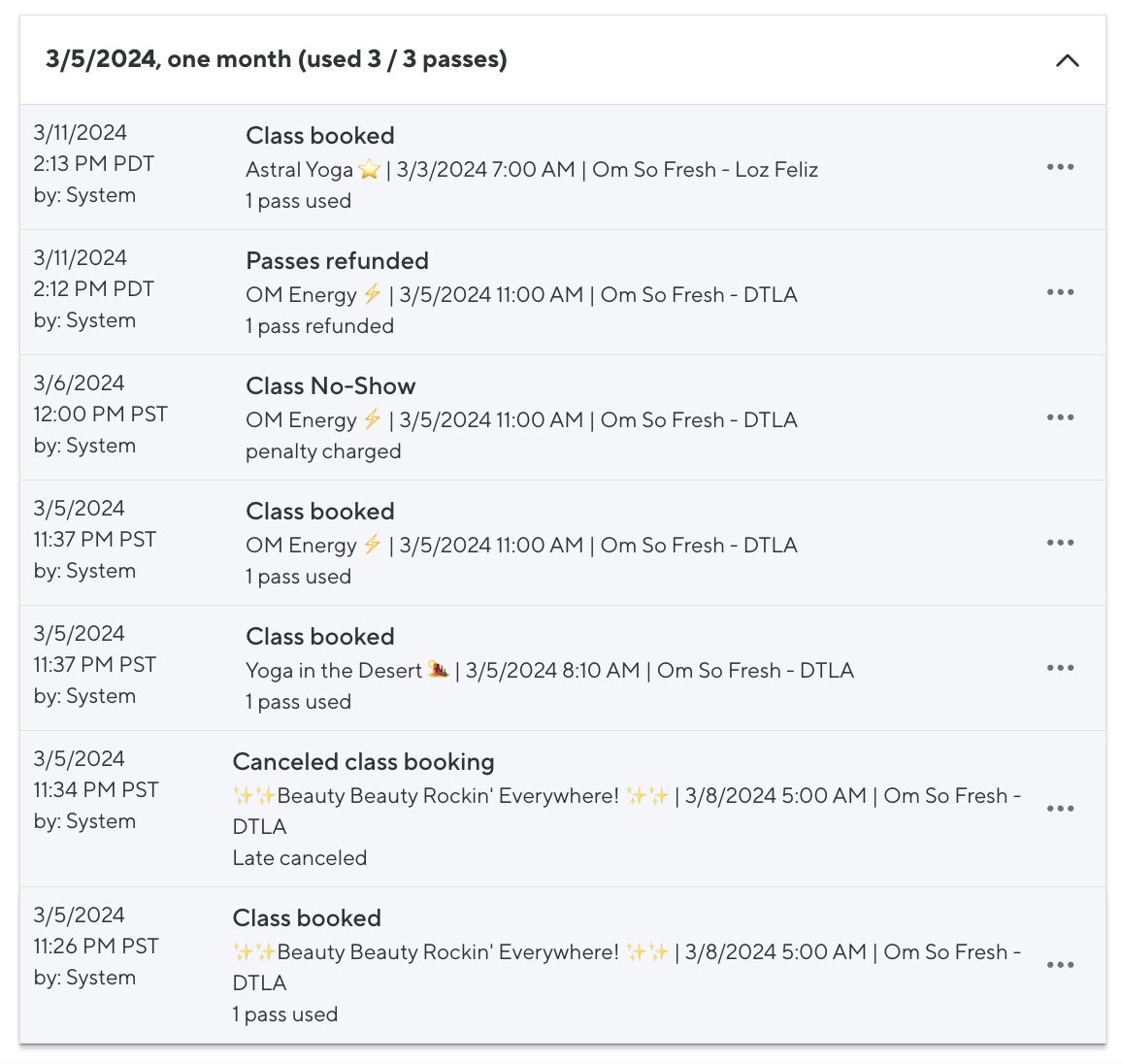This screenshot has width=1122, height=1064.
Task: Select the "Passes refunded" heading
Action: coord(337,261)
